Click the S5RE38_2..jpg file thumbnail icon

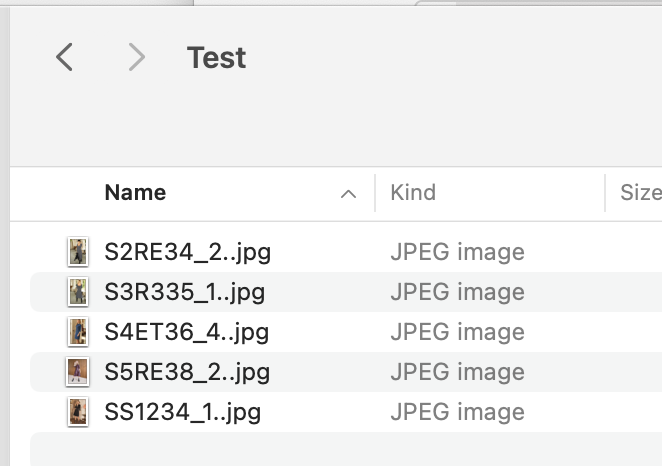78,372
